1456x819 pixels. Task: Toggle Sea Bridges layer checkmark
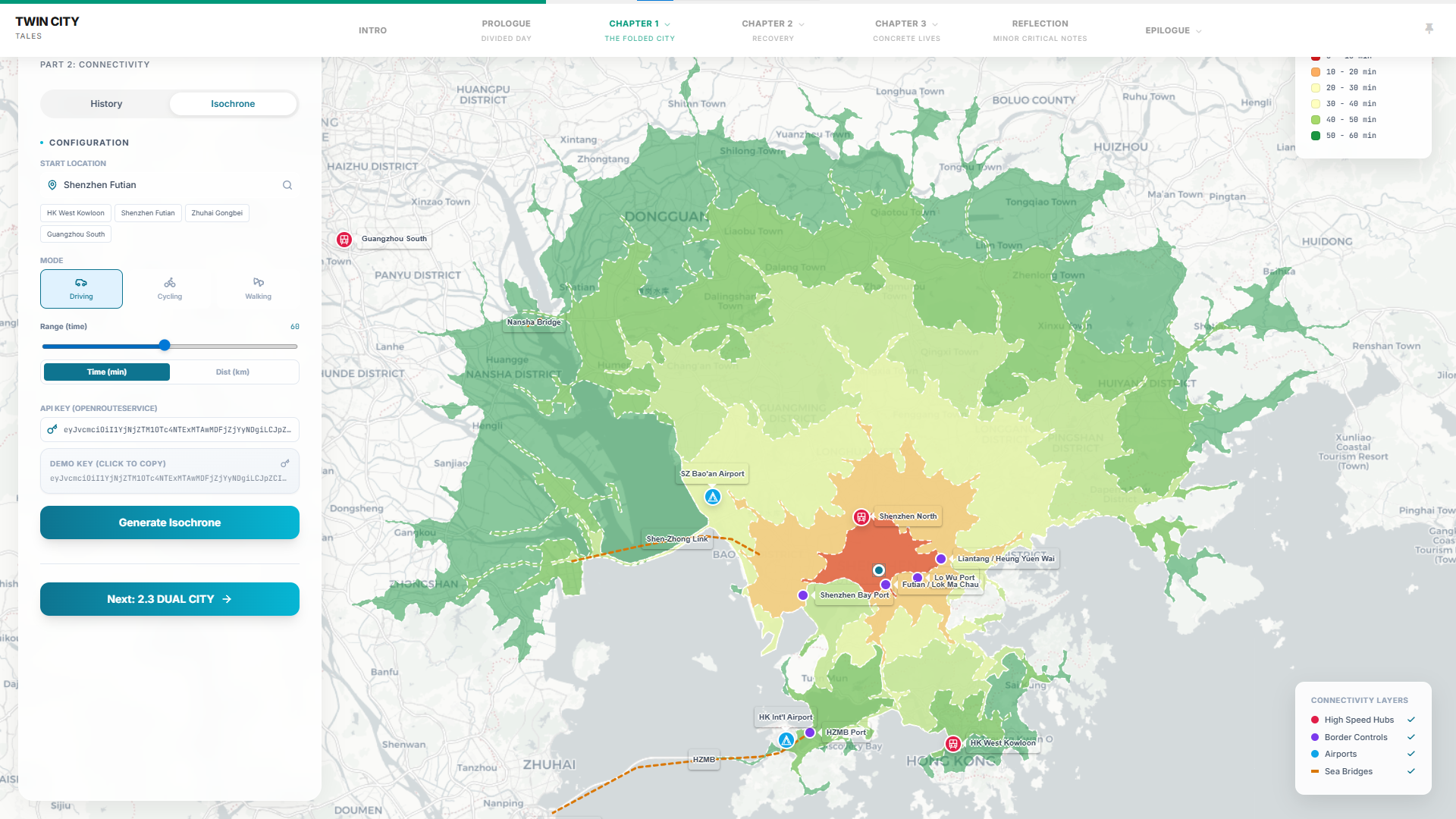(x=1411, y=771)
